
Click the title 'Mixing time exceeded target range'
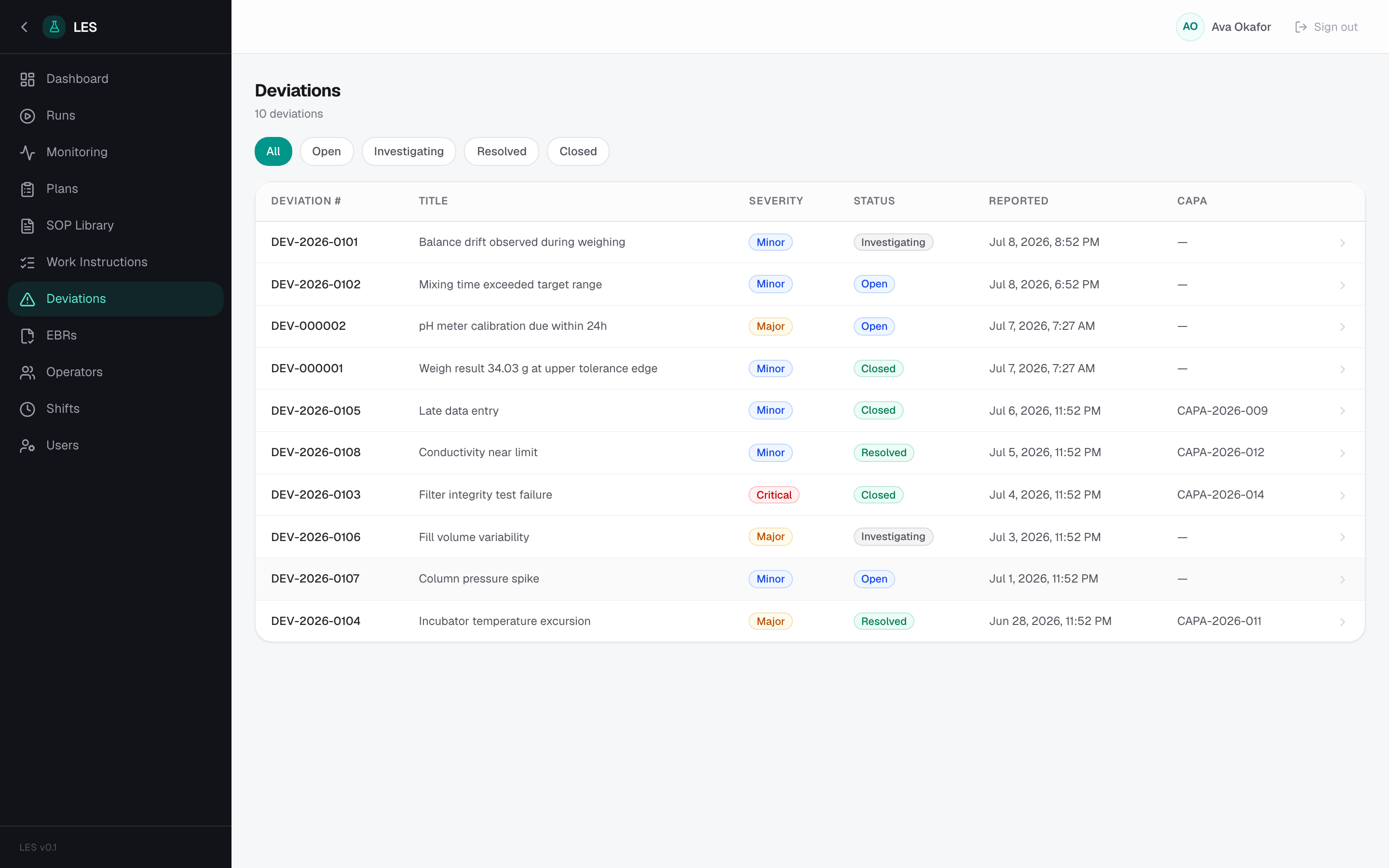(x=510, y=285)
